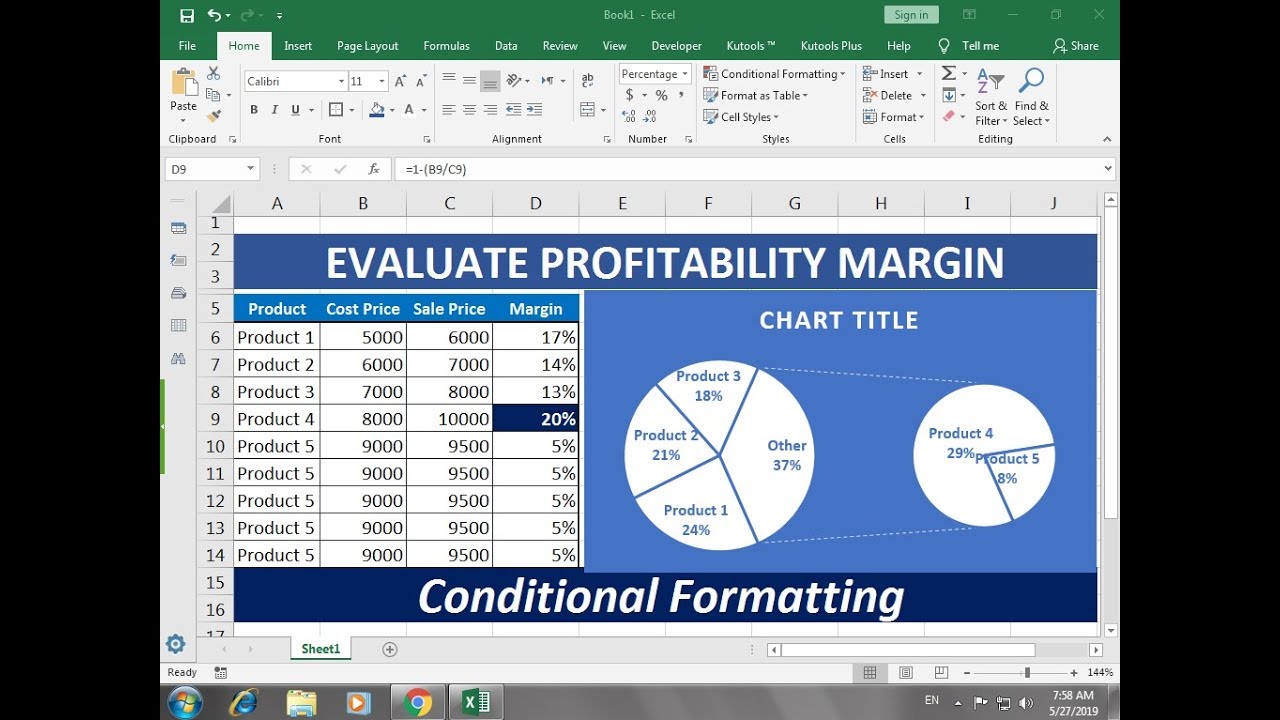Click the Kutools navigation pane gear icon
1280x720 pixels.
pyautogui.click(x=175, y=644)
